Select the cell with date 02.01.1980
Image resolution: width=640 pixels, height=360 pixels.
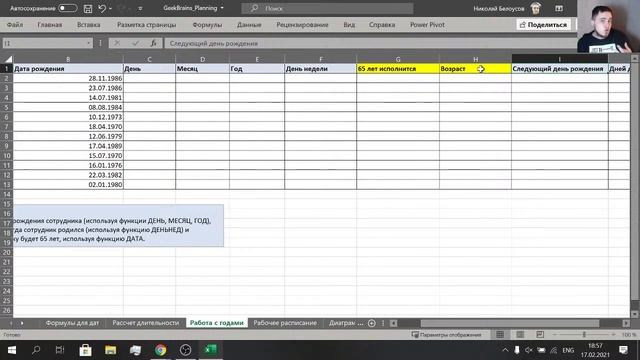(x=68, y=184)
